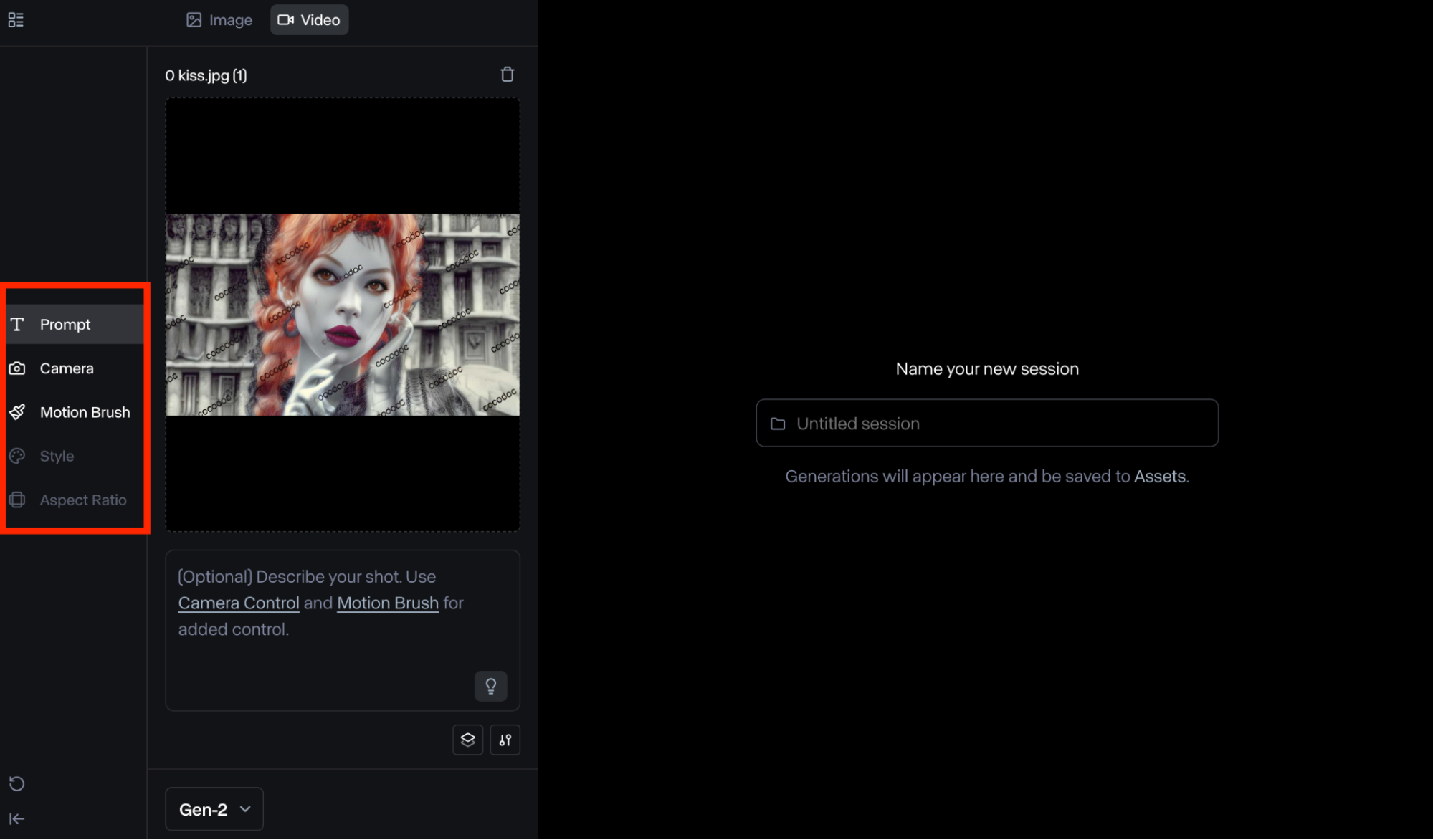
Task: Click the Camera icon in sidebar
Action: click(17, 368)
